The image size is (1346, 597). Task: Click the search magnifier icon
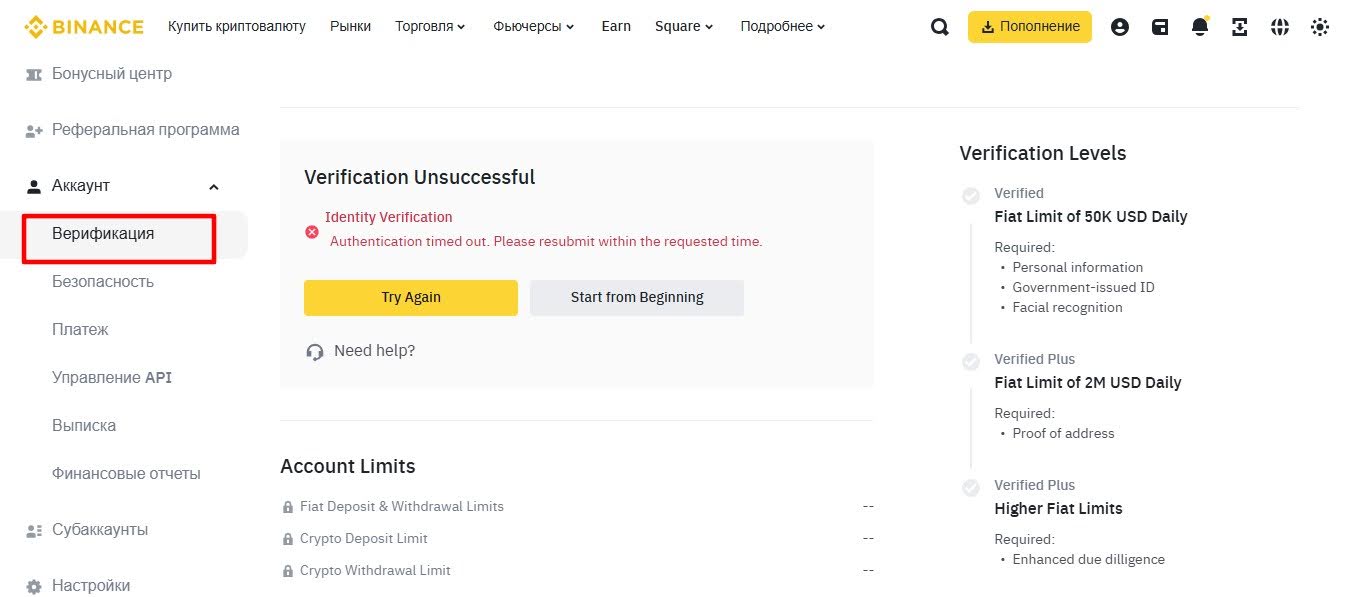coord(939,27)
